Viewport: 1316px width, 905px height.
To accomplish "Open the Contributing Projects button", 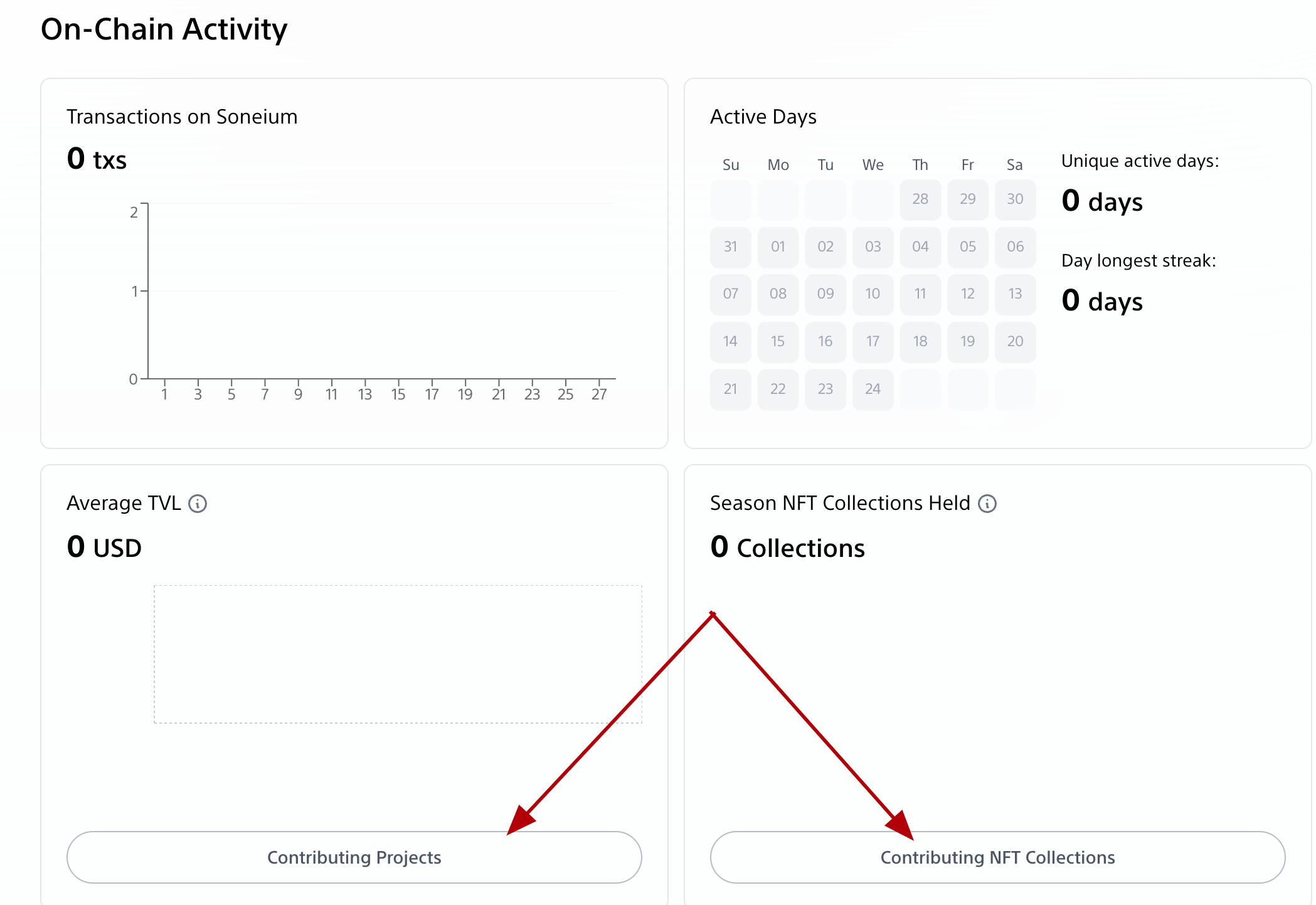I will click(354, 857).
